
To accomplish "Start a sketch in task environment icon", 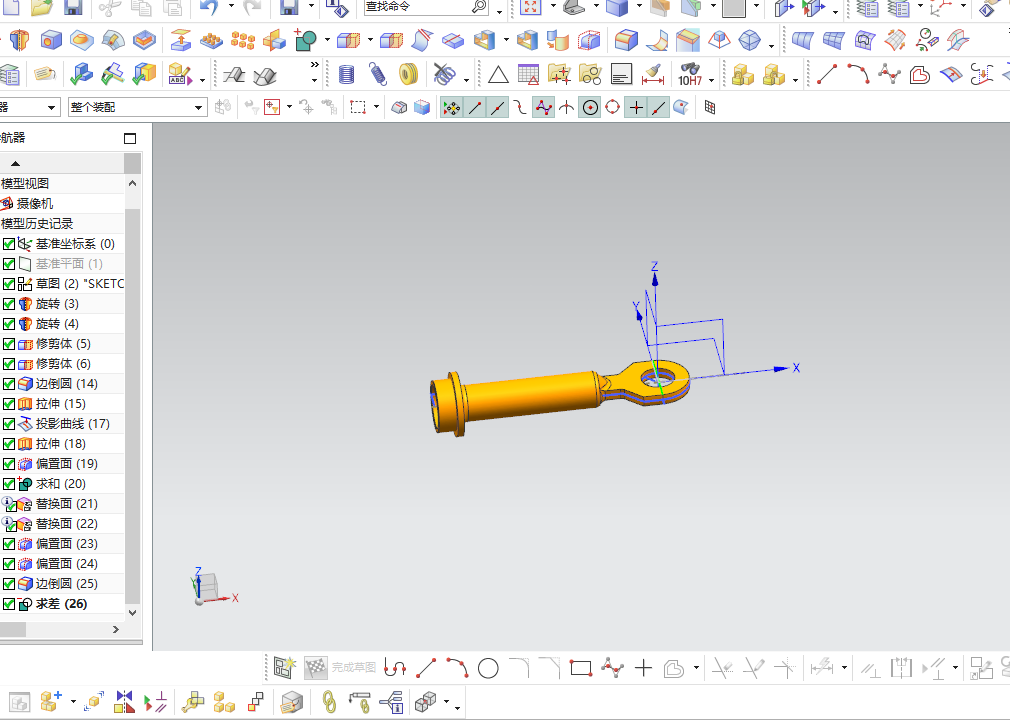I will click(x=284, y=668).
